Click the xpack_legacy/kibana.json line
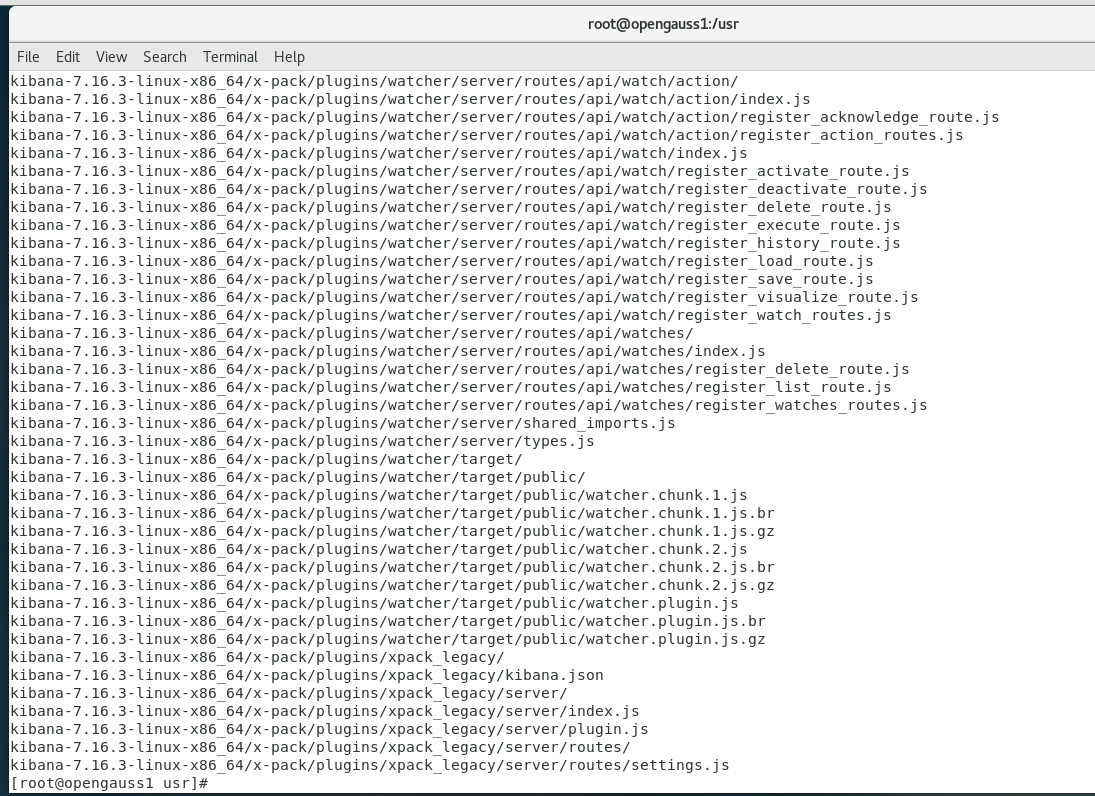 click(x=307, y=676)
